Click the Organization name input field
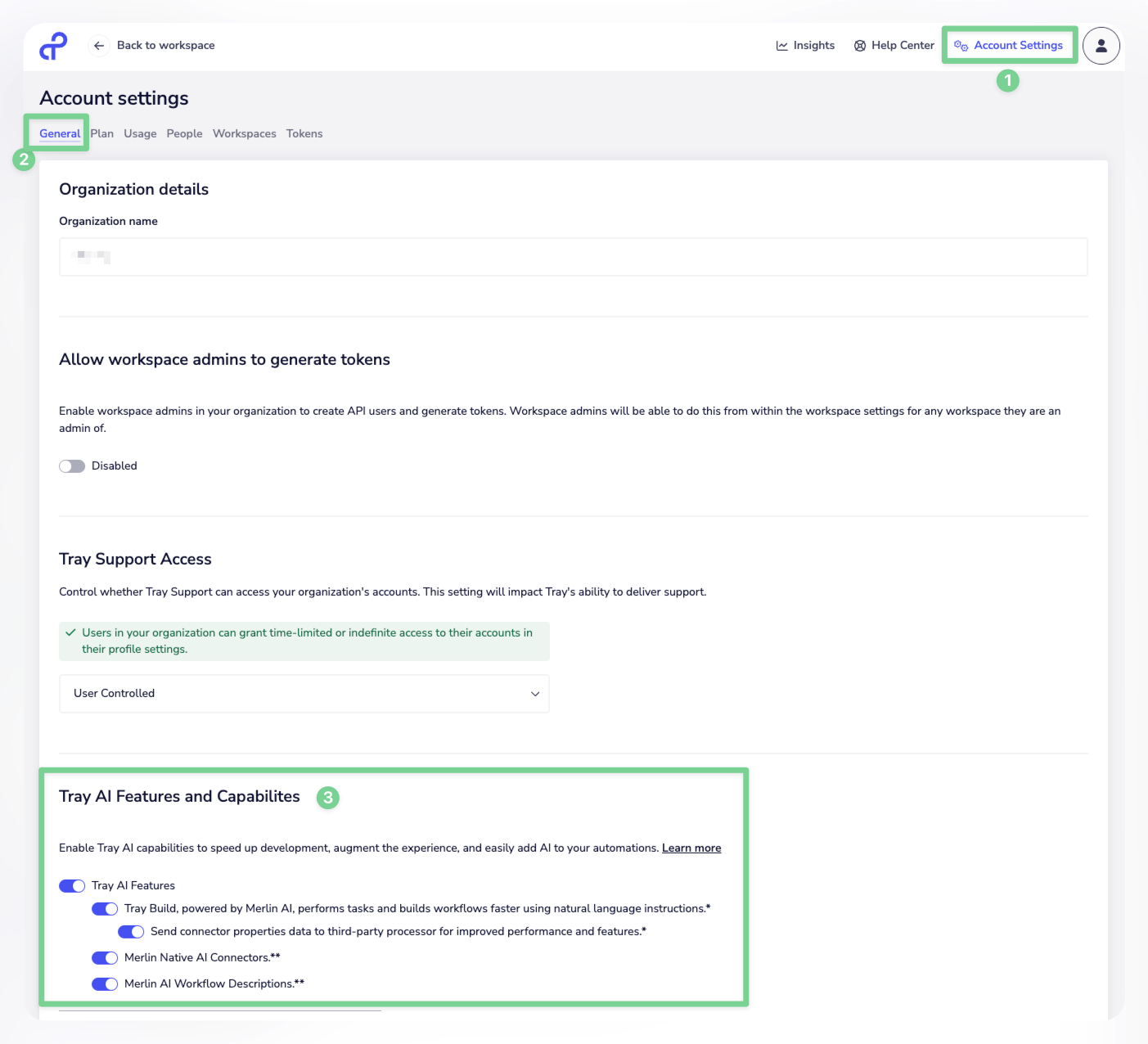The image size is (1148, 1044). [x=573, y=257]
